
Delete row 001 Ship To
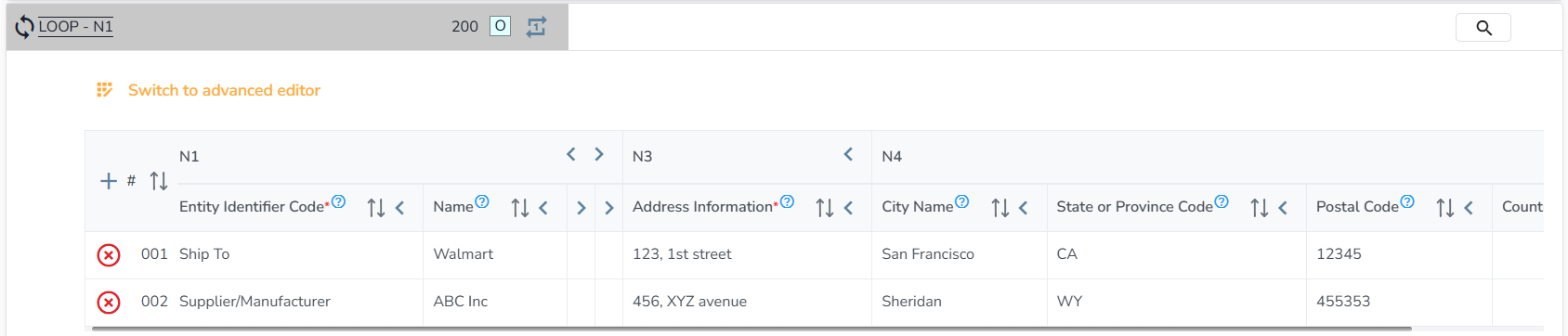pos(109,254)
